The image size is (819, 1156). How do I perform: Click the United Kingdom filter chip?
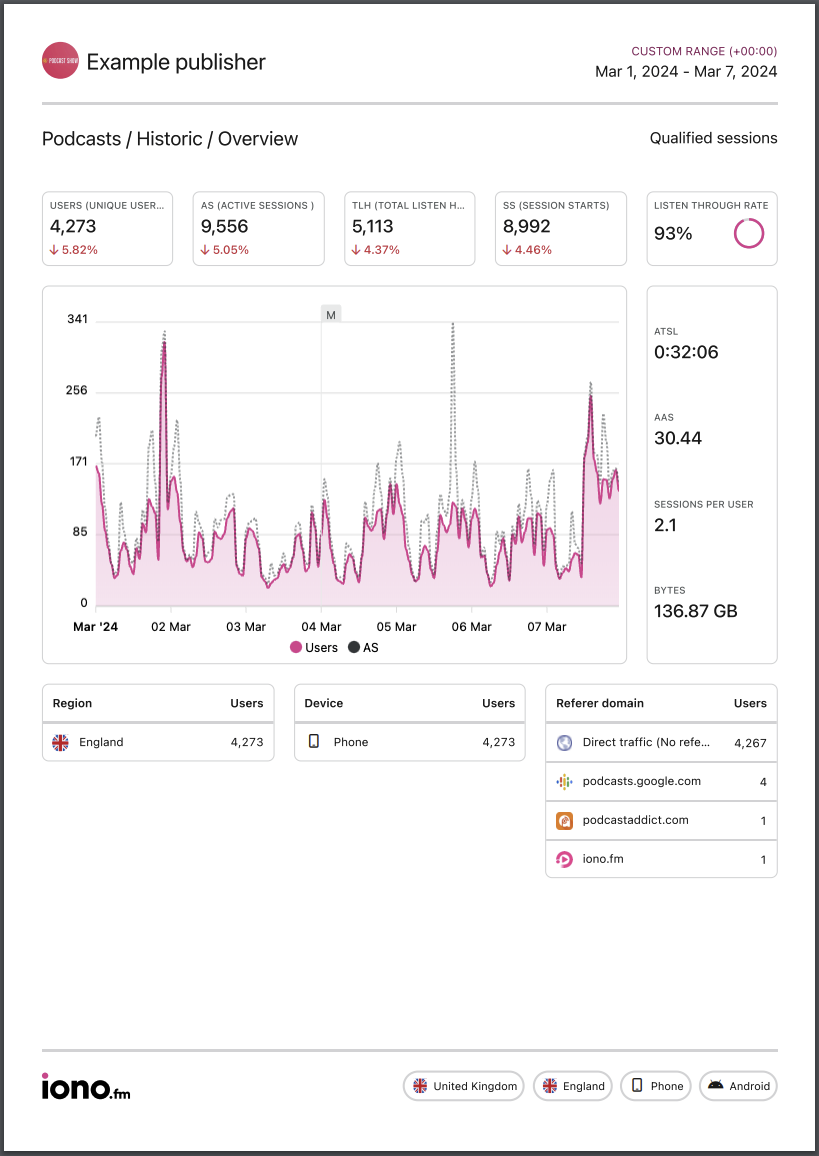pyautogui.click(x=464, y=1086)
